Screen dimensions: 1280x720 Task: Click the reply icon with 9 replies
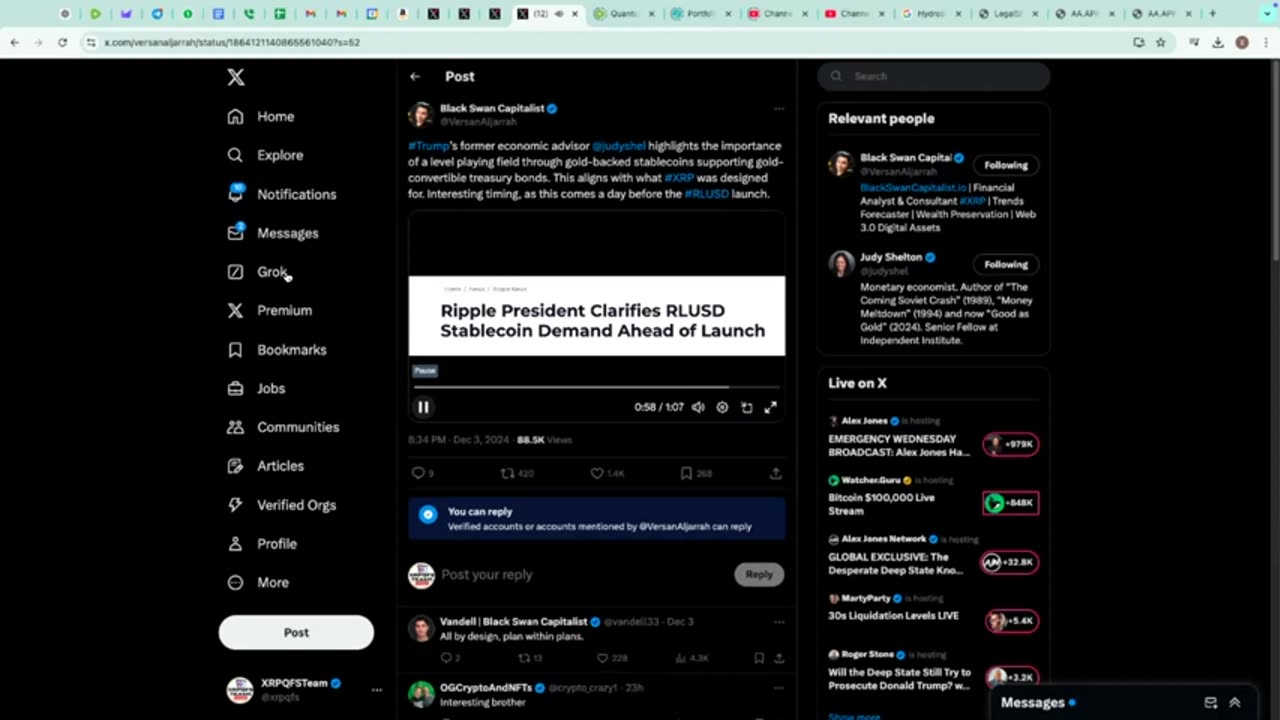click(418, 473)
